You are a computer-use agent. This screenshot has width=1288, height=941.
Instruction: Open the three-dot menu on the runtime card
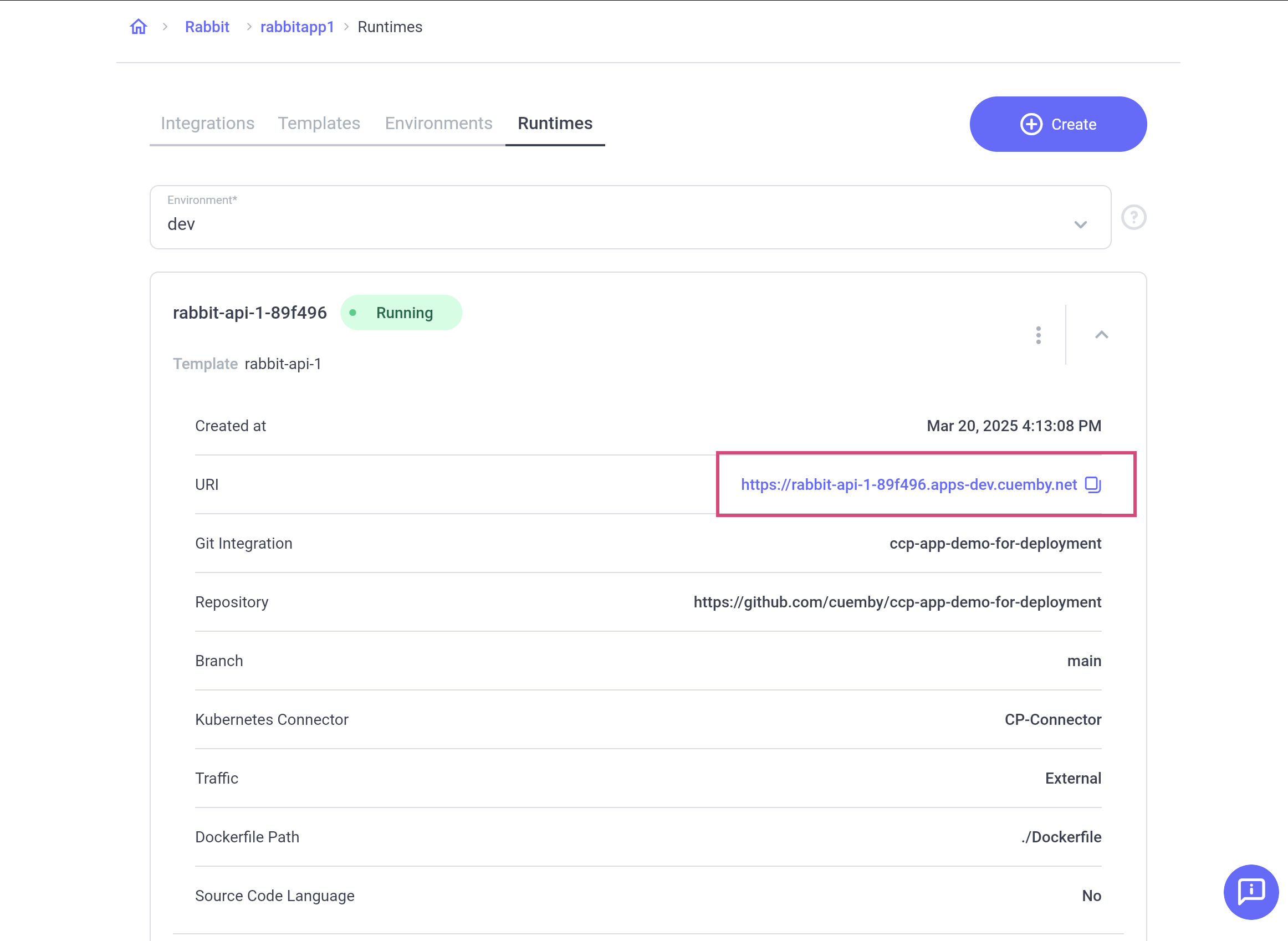click(1038, 335)
